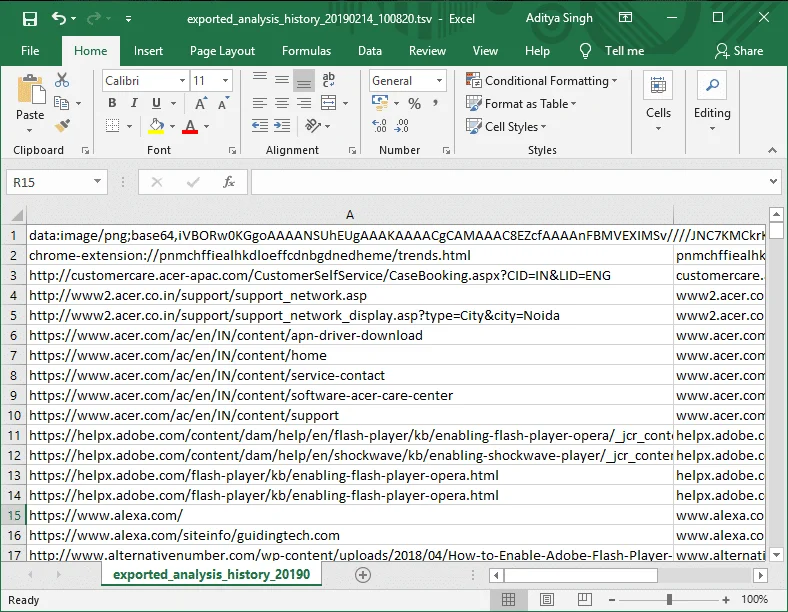The height and width of the screenshot is (612, 788).
Task: Add a new sheet
Action: pos(363,575)
